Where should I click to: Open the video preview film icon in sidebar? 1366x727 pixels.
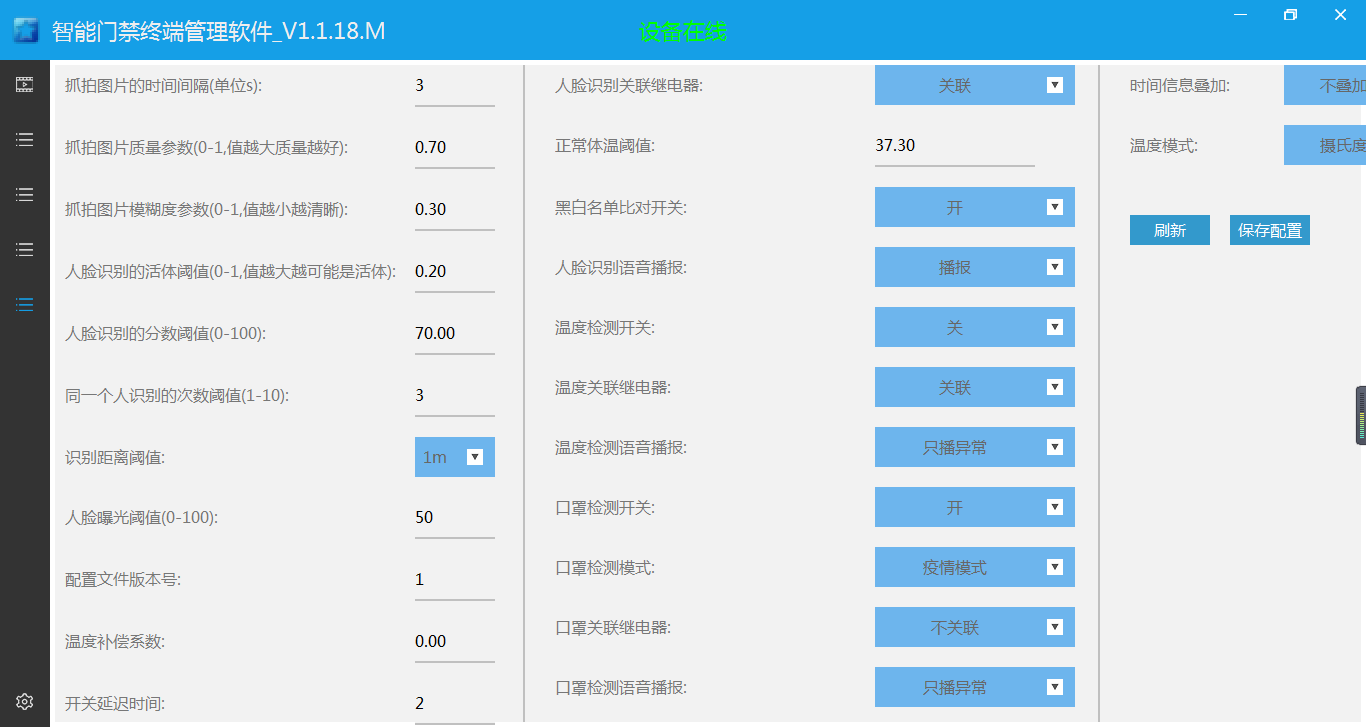click(x=25, y=85)
